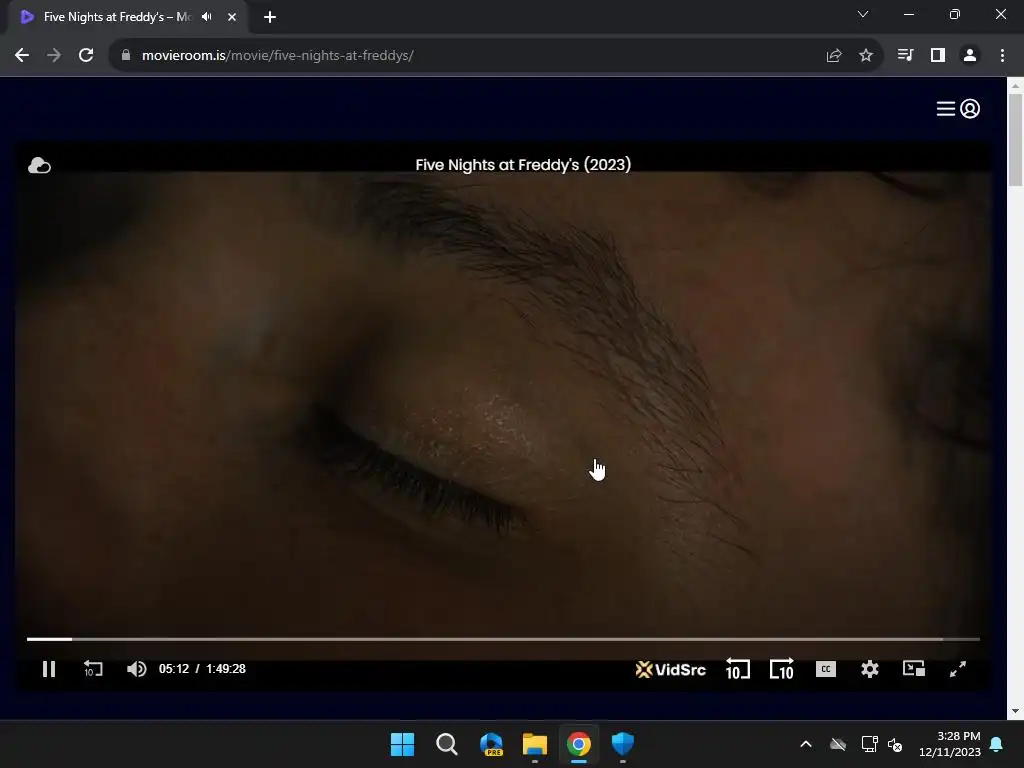Open Chrome media controls icon
The height and width of the screenshot is (768, 1024).
click(906, 56)
